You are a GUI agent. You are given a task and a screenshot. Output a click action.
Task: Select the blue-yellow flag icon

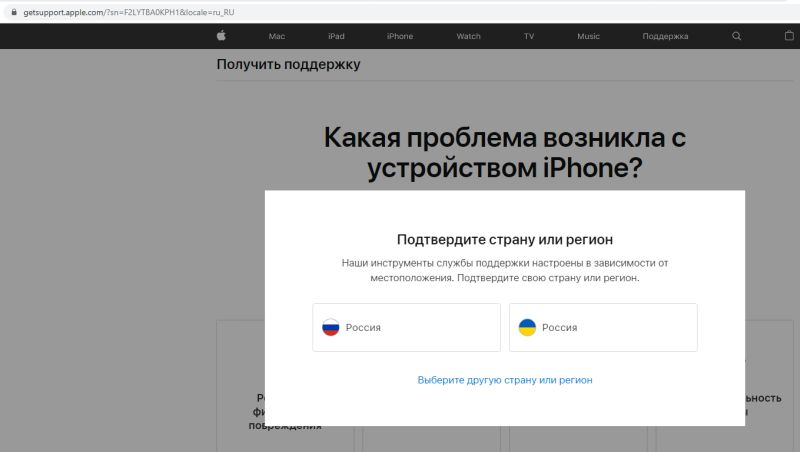pos(527,328)
